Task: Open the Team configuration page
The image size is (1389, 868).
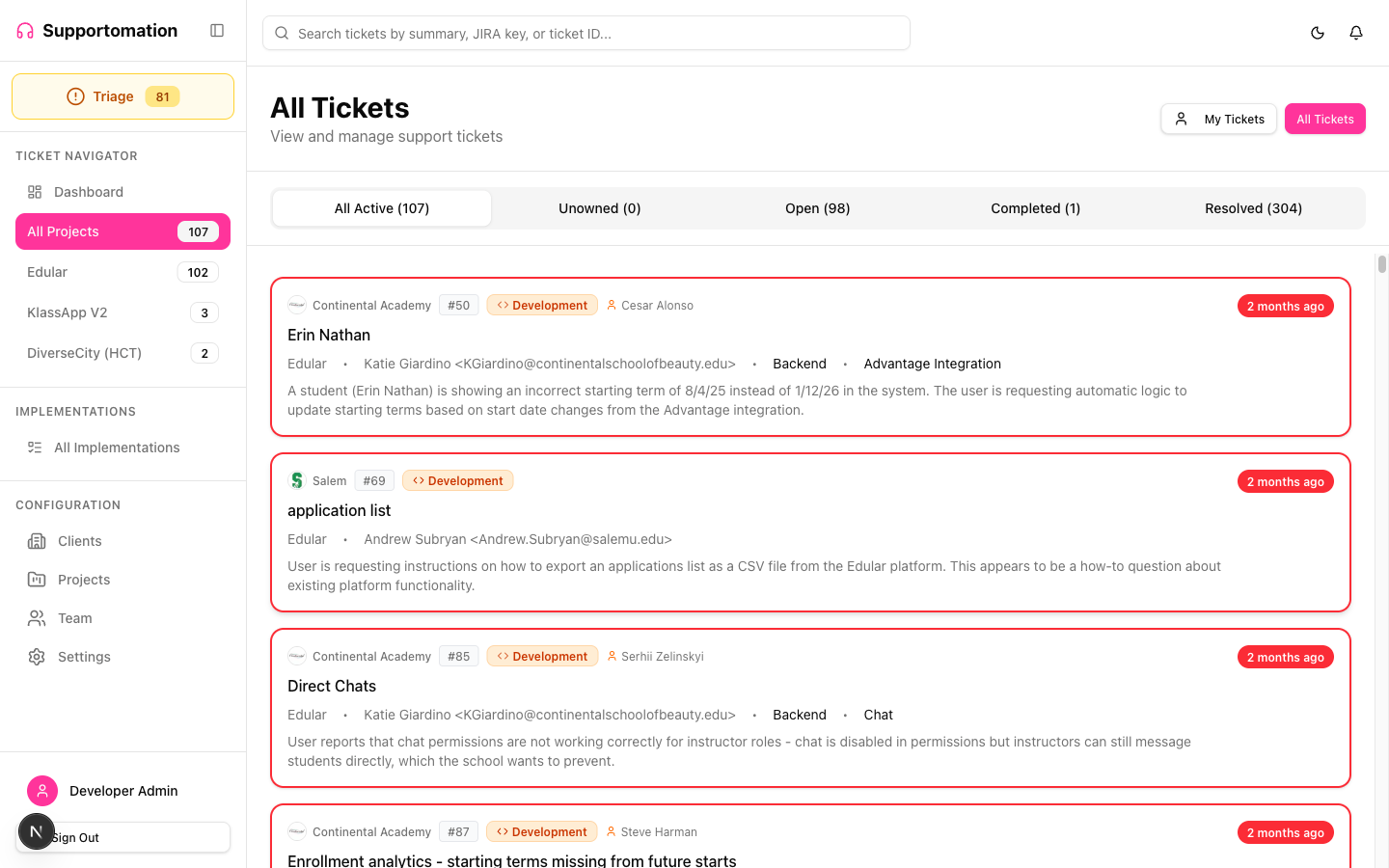Action: [x=72, y=618]
